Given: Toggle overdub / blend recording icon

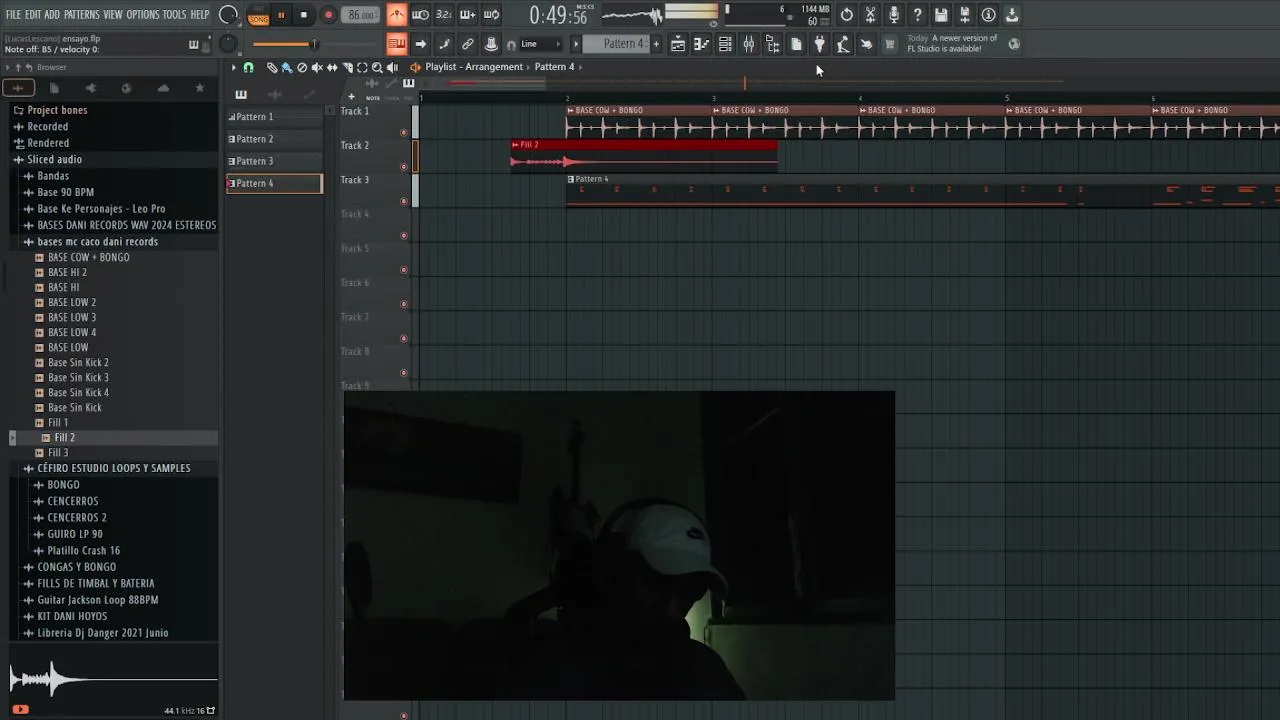Looking at the screenshot, I should (x=467, y=15).
